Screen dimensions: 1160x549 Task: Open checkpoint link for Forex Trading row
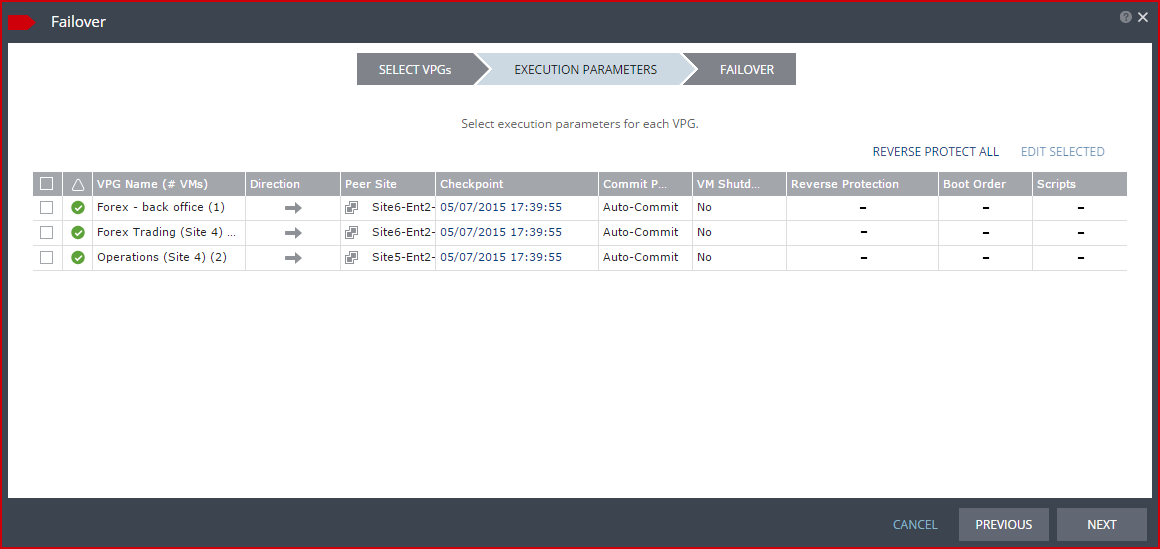tap(501, 232)
